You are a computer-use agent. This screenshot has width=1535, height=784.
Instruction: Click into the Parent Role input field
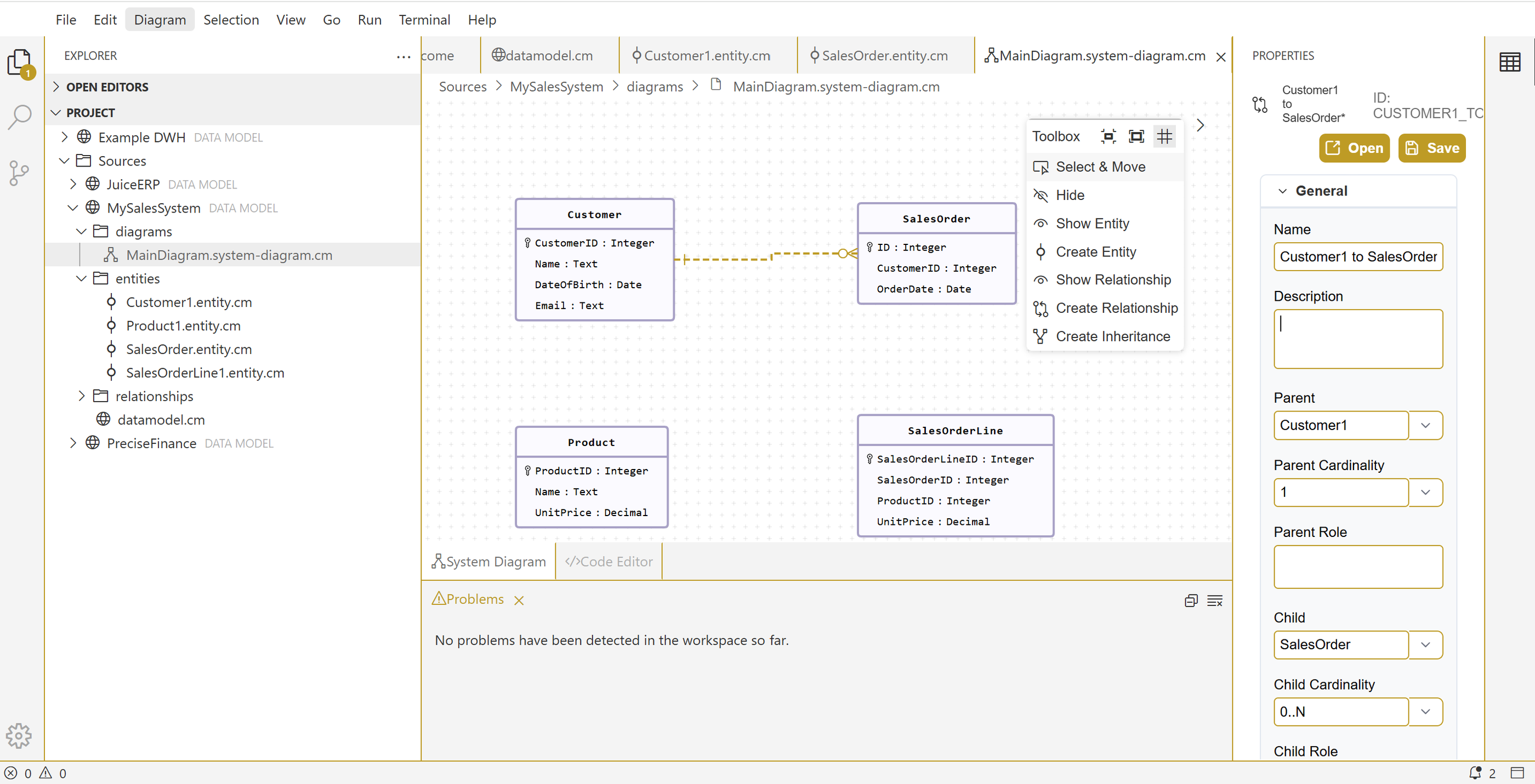(x=1357, y=566)
